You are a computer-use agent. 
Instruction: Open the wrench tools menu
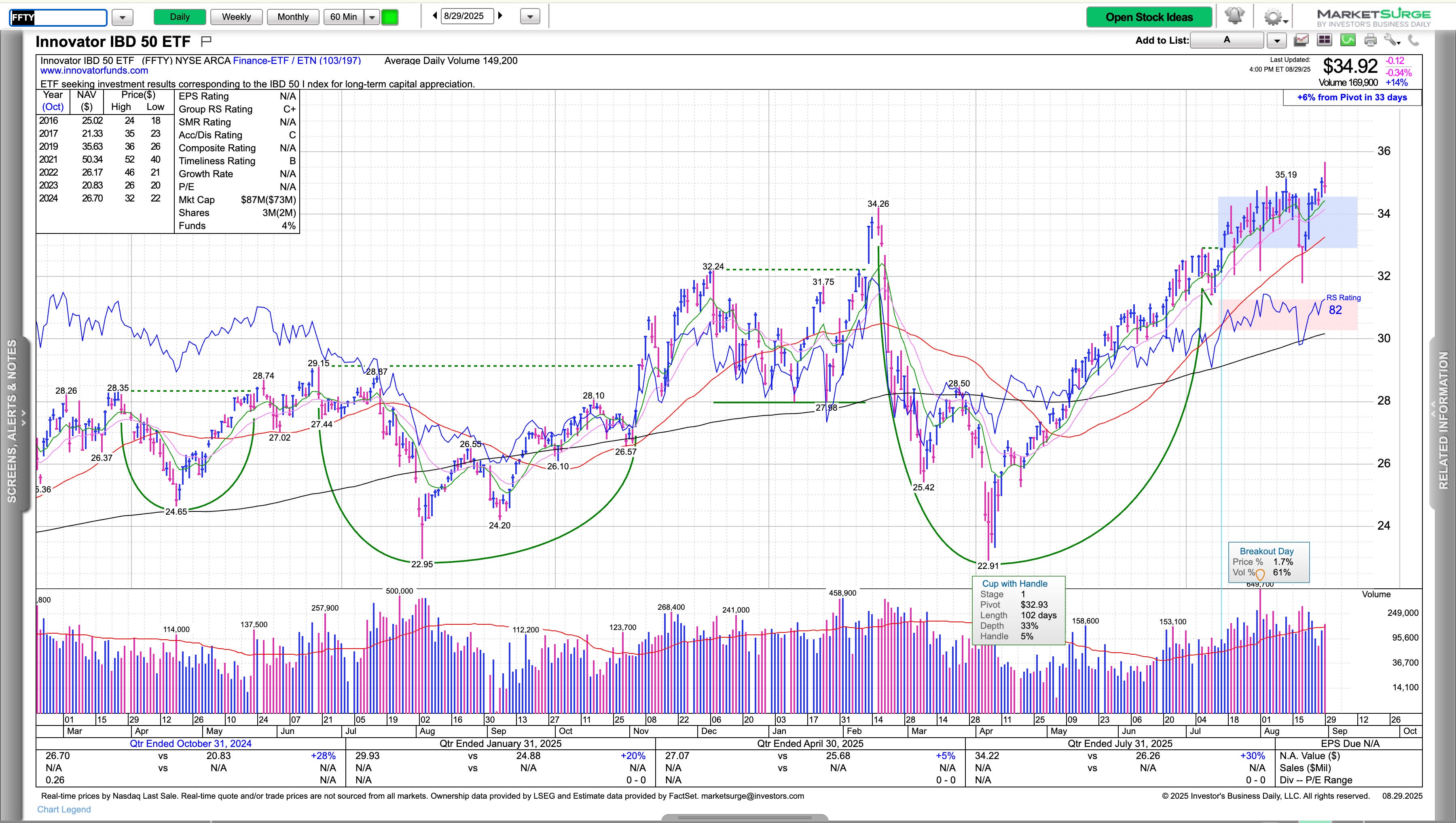(1392, 40)
